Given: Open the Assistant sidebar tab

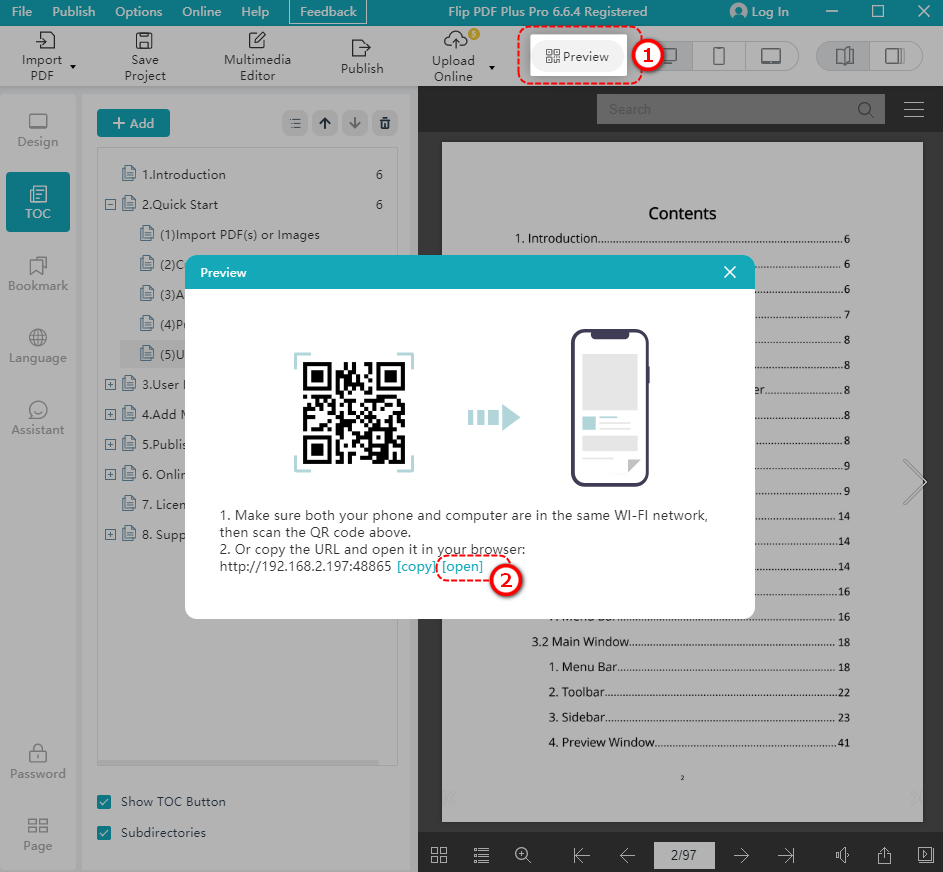Looking at the screenshot, I should 38,419.
